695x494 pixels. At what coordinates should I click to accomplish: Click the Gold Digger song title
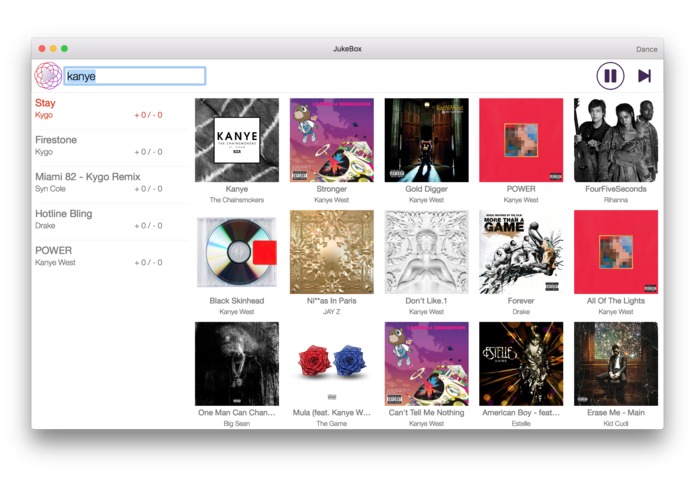coord(426,189)
